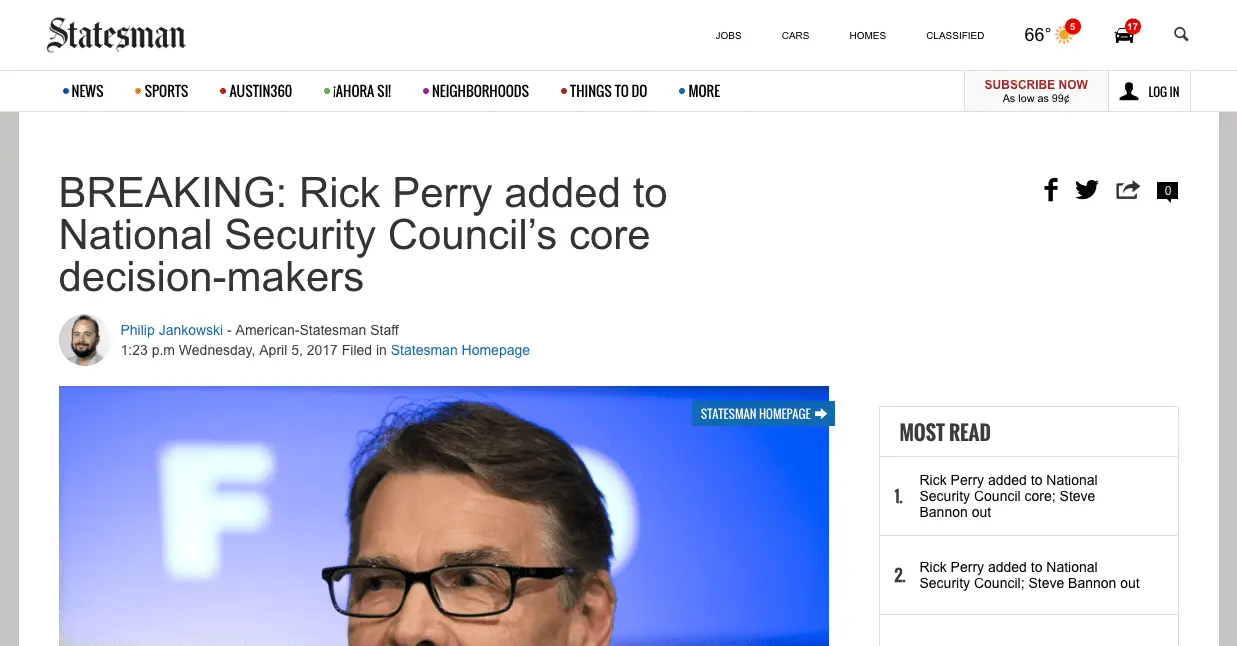Viewport: 1237px width, 646px height.
Task: Open first Most Read story about Bannon
Action: 1009,496
